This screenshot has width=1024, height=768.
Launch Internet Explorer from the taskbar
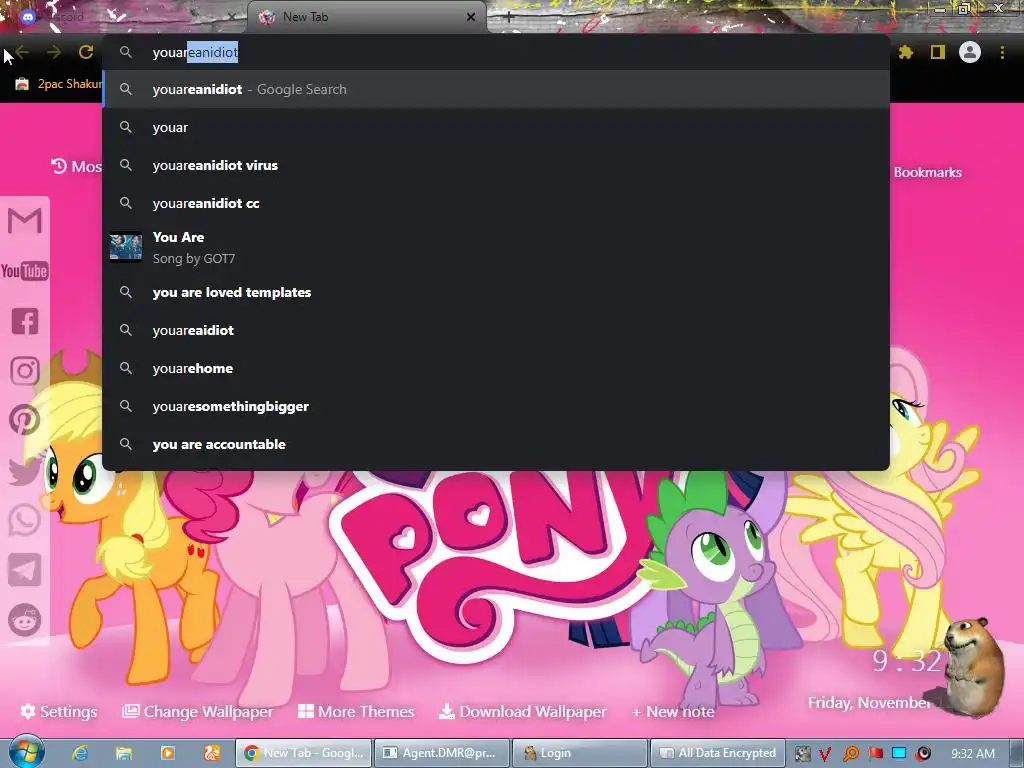tap(80, 753)
